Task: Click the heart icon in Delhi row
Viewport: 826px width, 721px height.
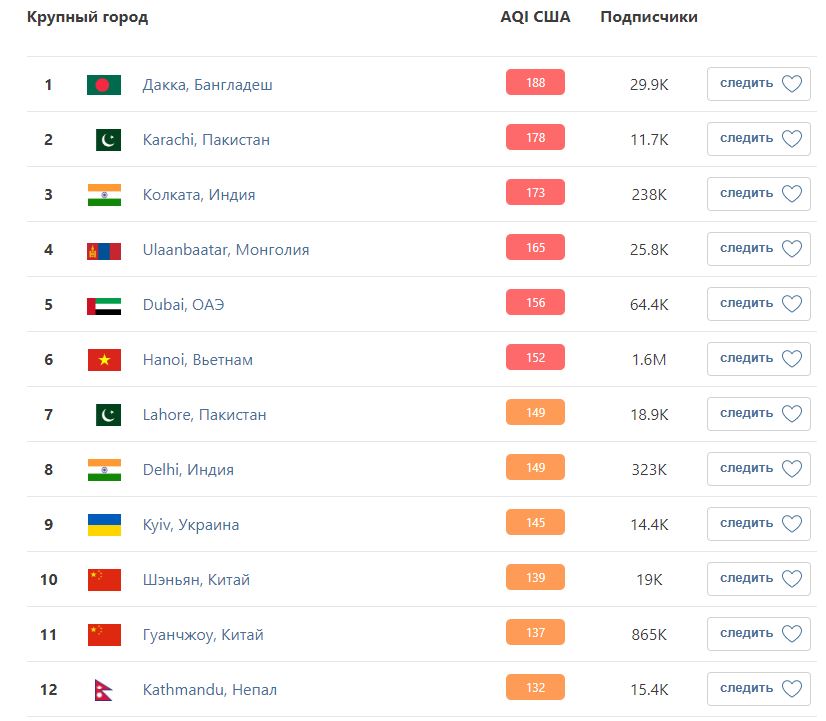Action: point(792,469)
